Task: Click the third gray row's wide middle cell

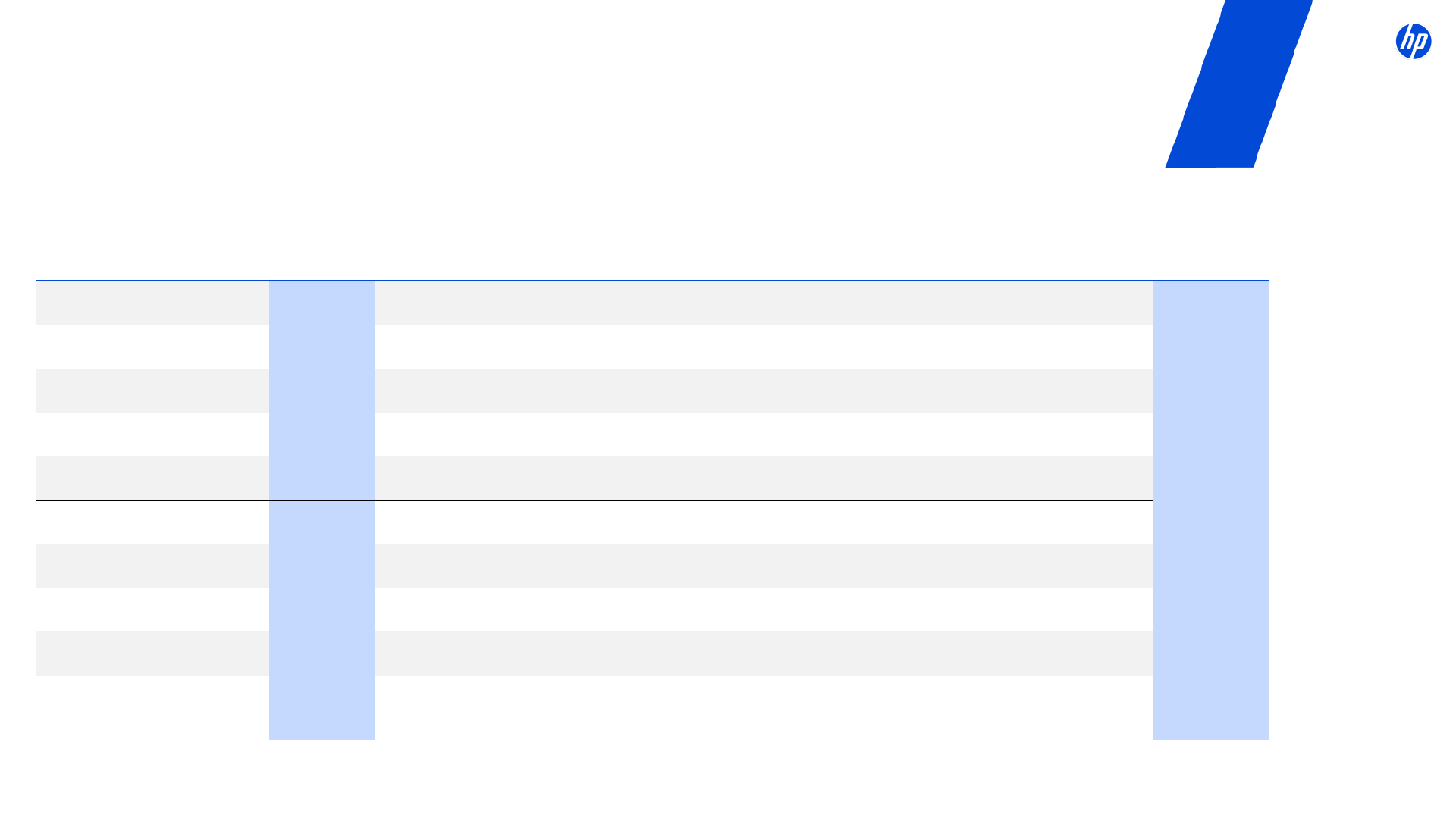Action: click(x=763, y=478)
